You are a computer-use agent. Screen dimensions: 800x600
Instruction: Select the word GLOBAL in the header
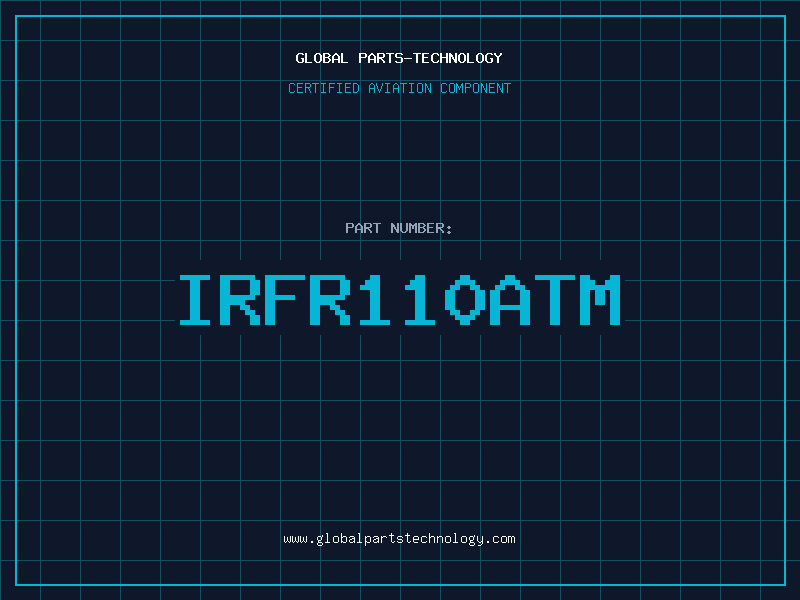(x=322, y=58)
